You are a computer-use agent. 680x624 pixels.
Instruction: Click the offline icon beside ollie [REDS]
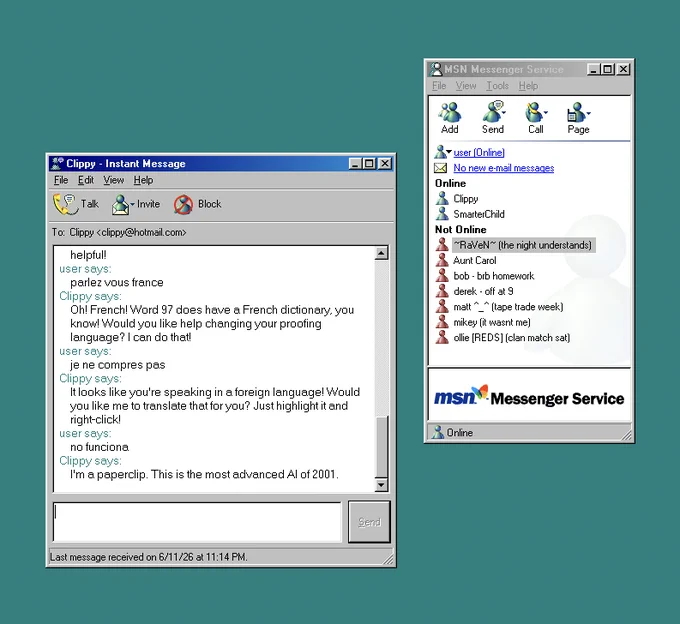[x=442, y=337]
